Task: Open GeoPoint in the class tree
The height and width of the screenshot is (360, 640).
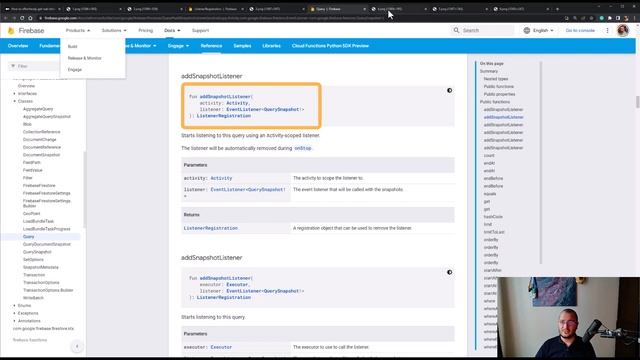Action: coord(31,213)
